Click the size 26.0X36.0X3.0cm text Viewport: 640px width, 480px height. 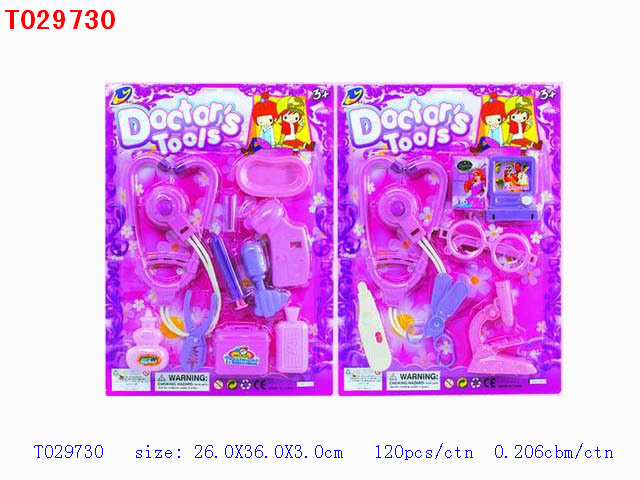pyautogui.click(x=239, y=452)
